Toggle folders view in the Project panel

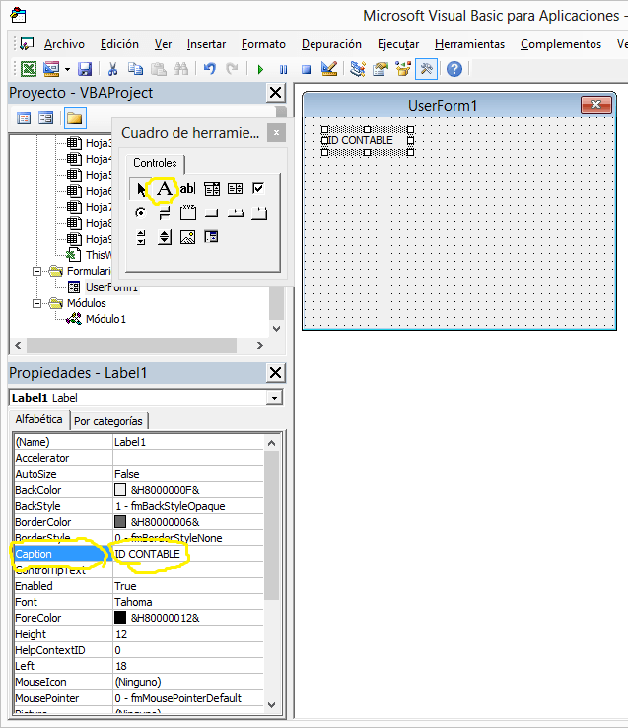click(74, 118)
